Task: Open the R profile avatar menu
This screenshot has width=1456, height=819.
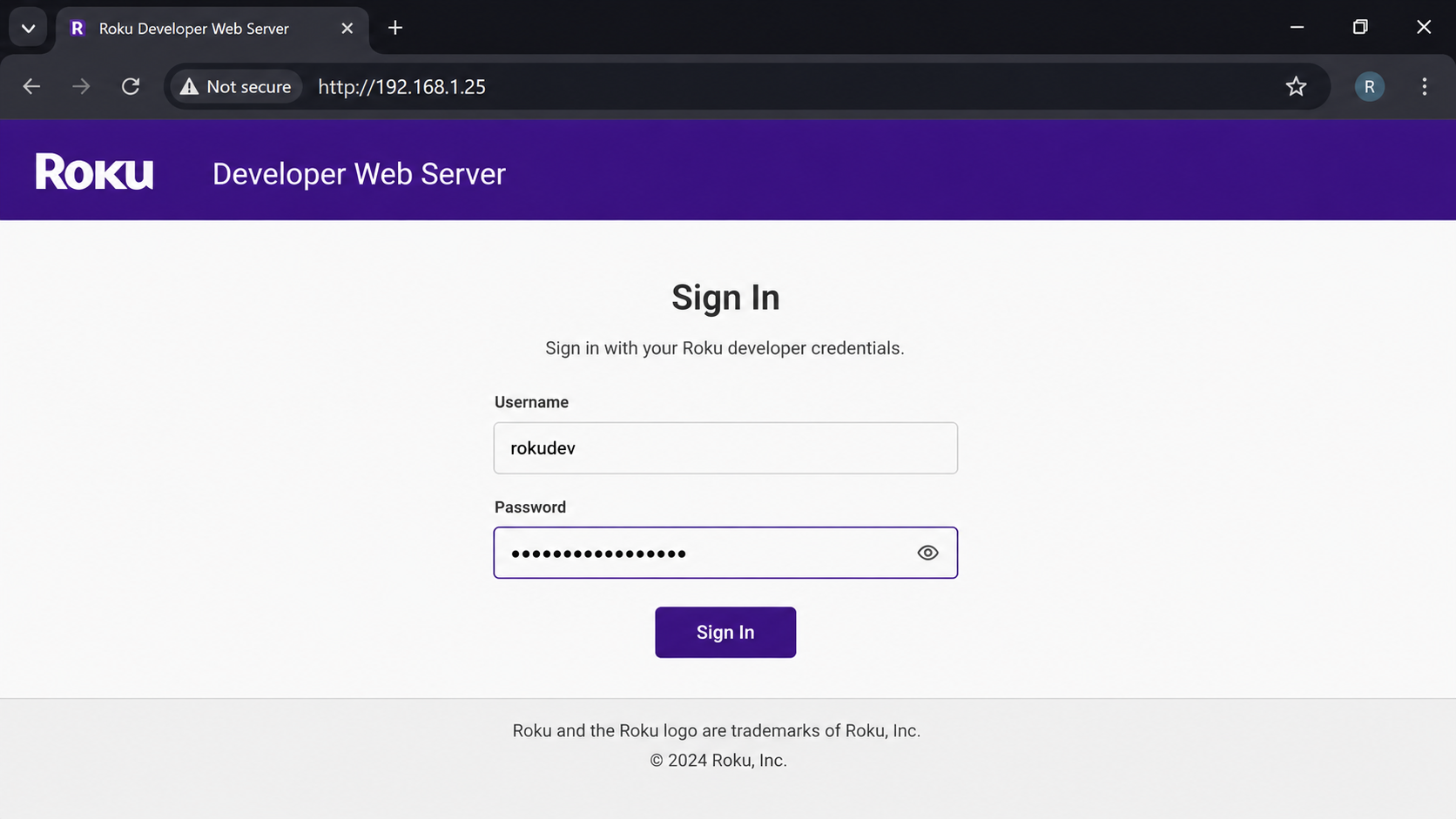Action: click(1369, 86)
